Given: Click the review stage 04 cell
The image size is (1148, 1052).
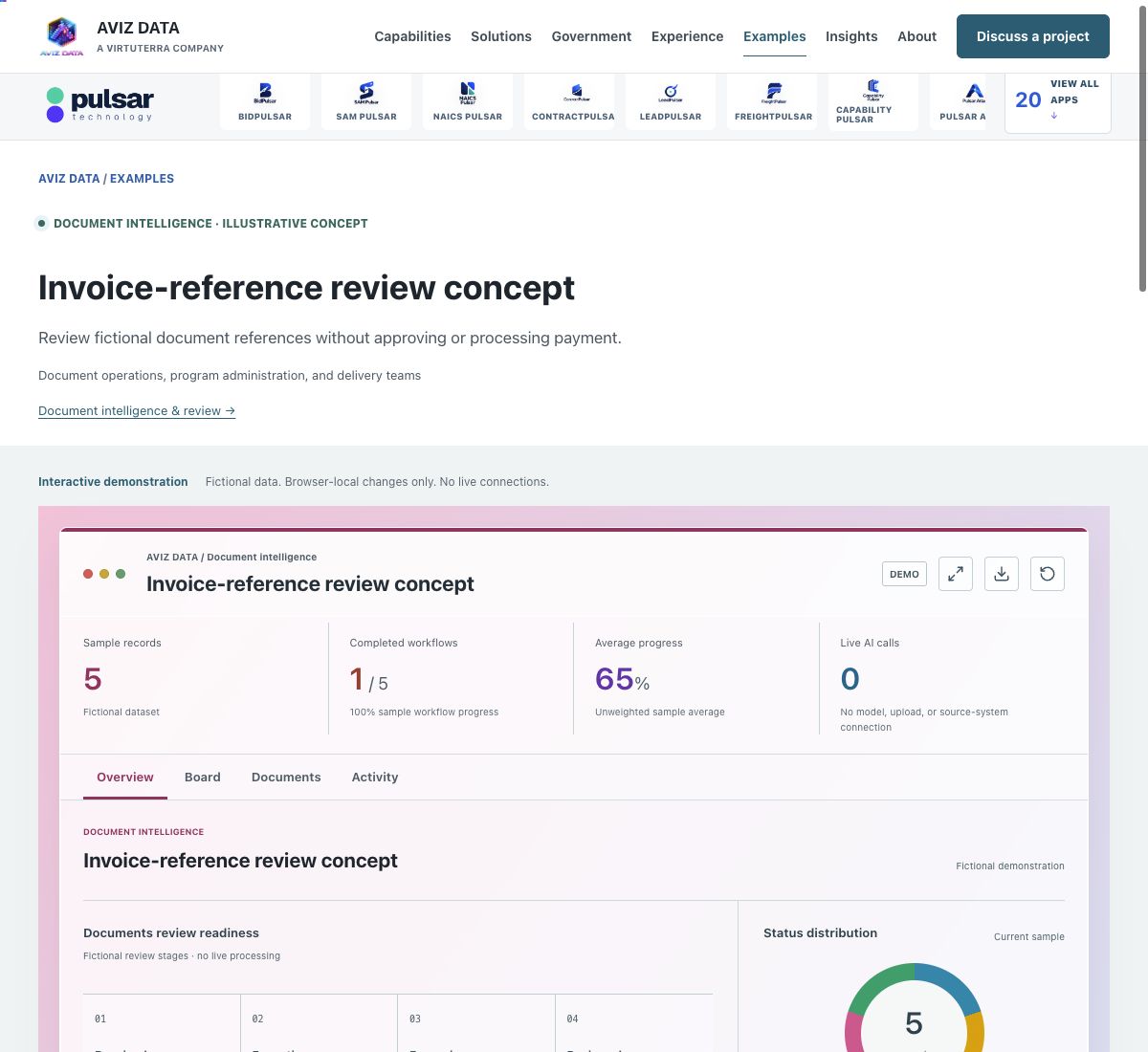Looking at the screenshot, I should pyautogui.click(x=634, y=1023).
